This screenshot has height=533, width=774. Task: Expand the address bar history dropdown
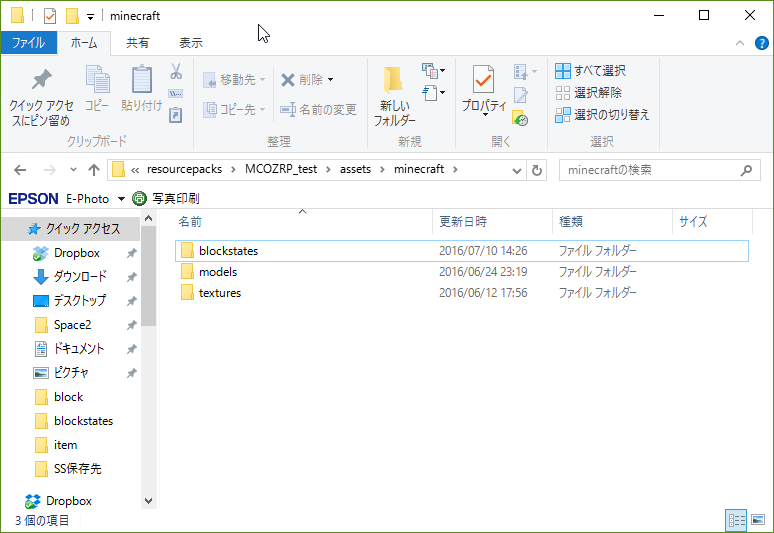click(516, 171)
